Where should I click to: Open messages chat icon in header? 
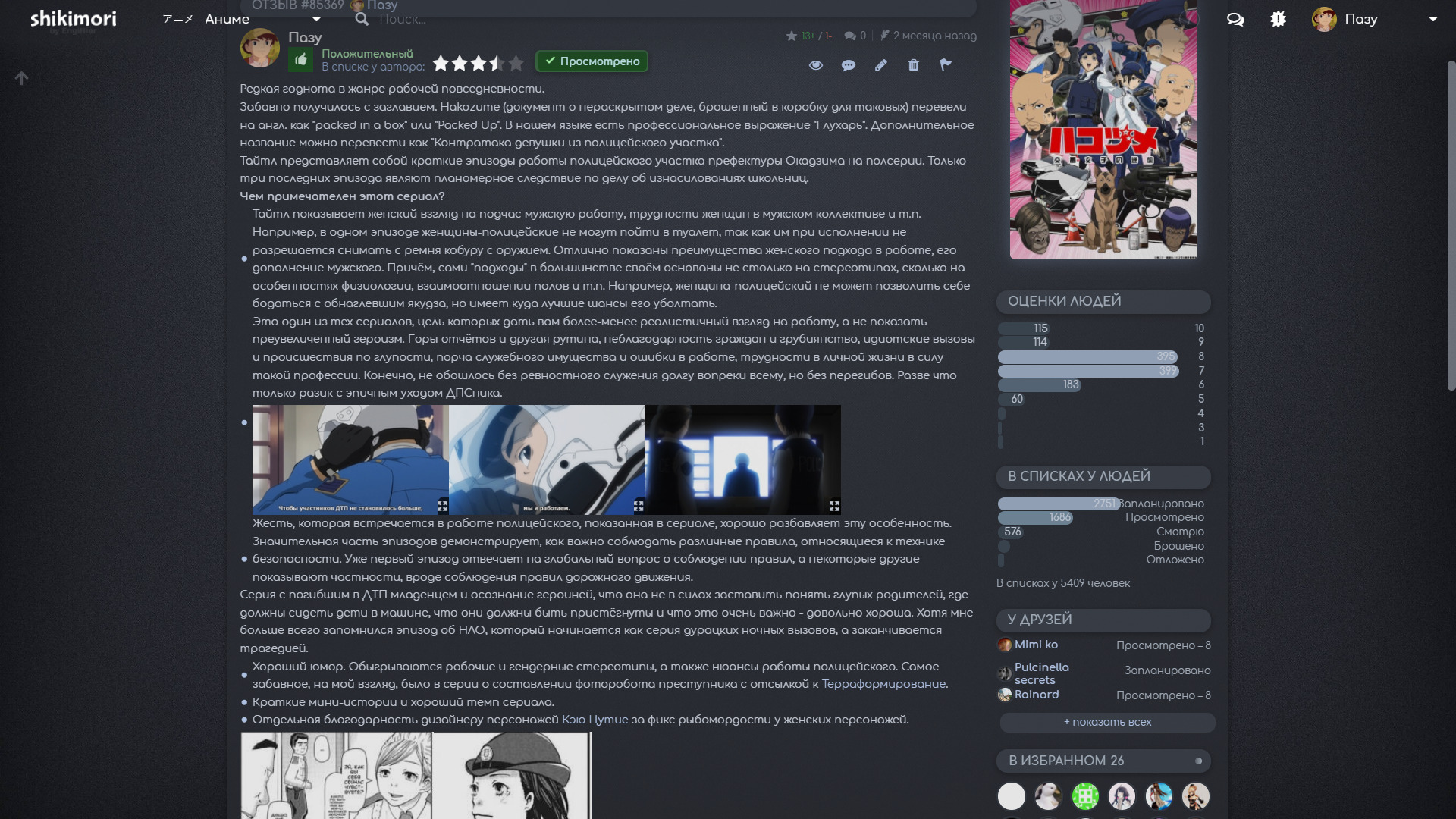click(x=1235, y=20)
